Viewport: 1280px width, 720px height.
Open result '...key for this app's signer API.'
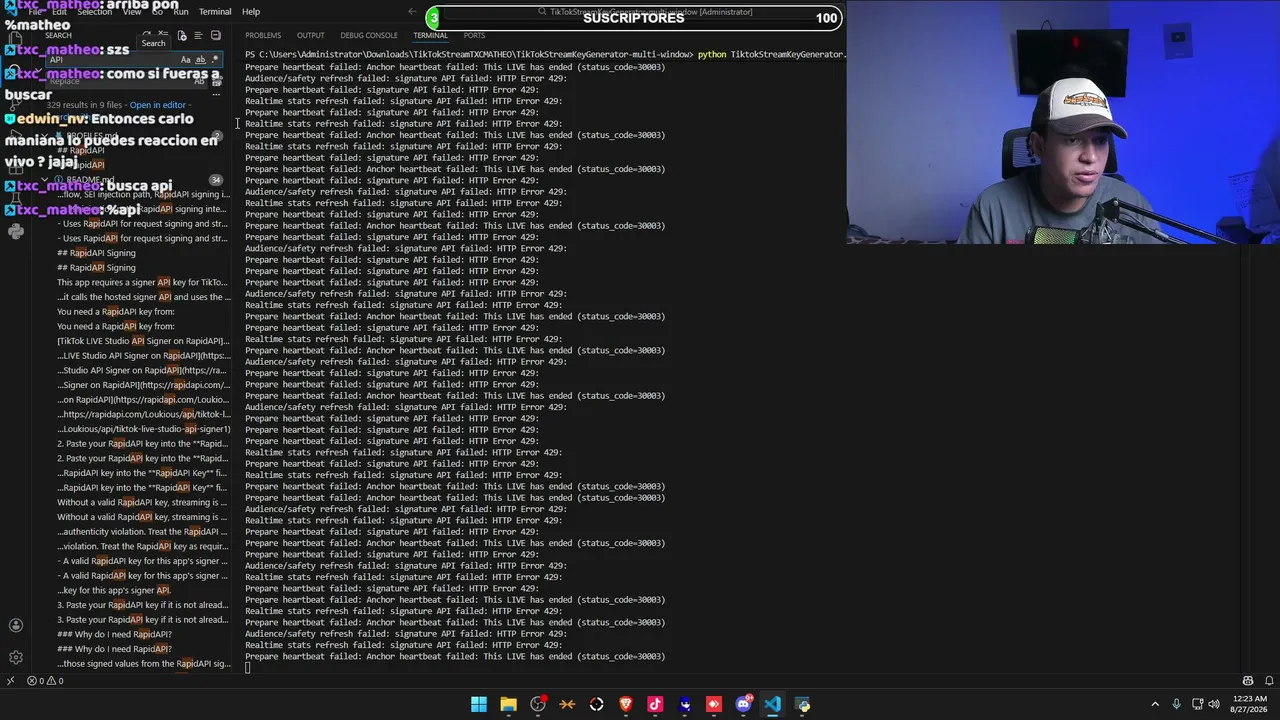pyautogui.click(x=114, y=590)
